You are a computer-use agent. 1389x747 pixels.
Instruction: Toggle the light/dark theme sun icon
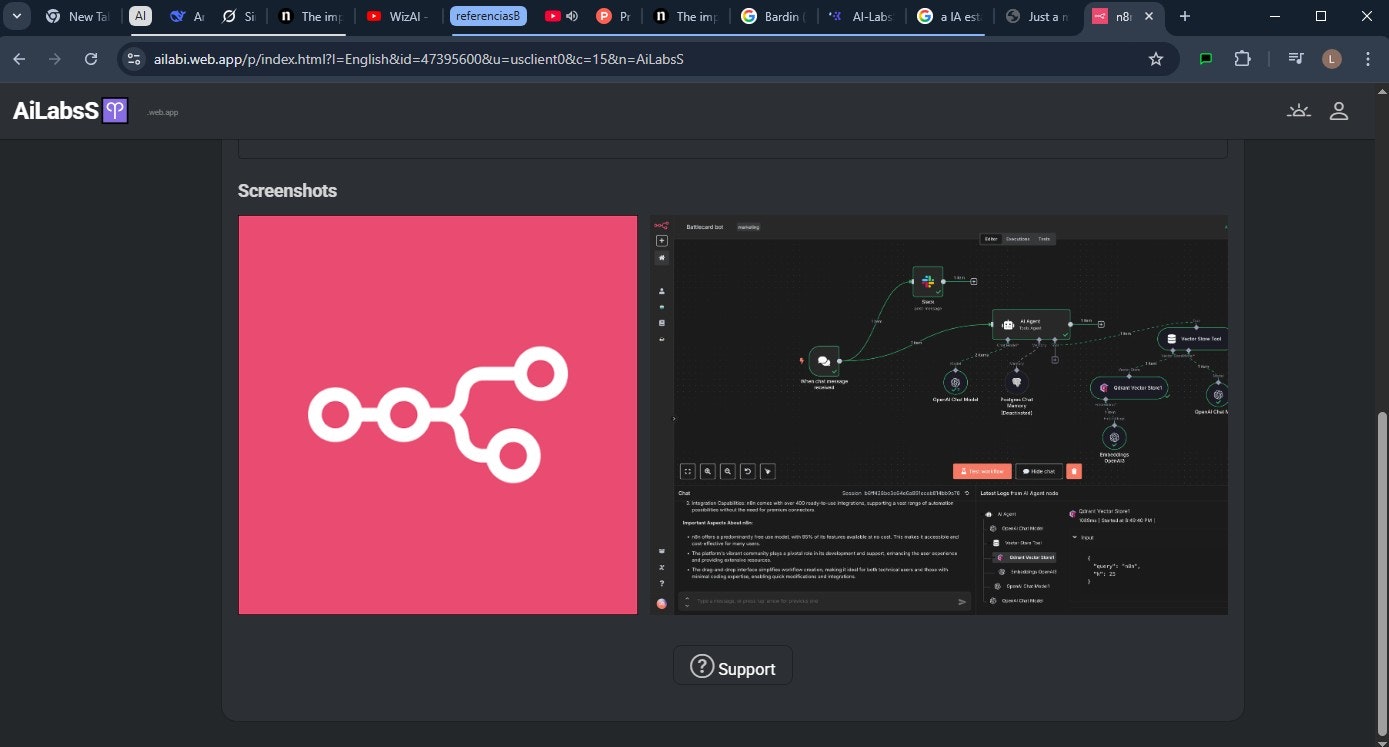click(1298, 111)
